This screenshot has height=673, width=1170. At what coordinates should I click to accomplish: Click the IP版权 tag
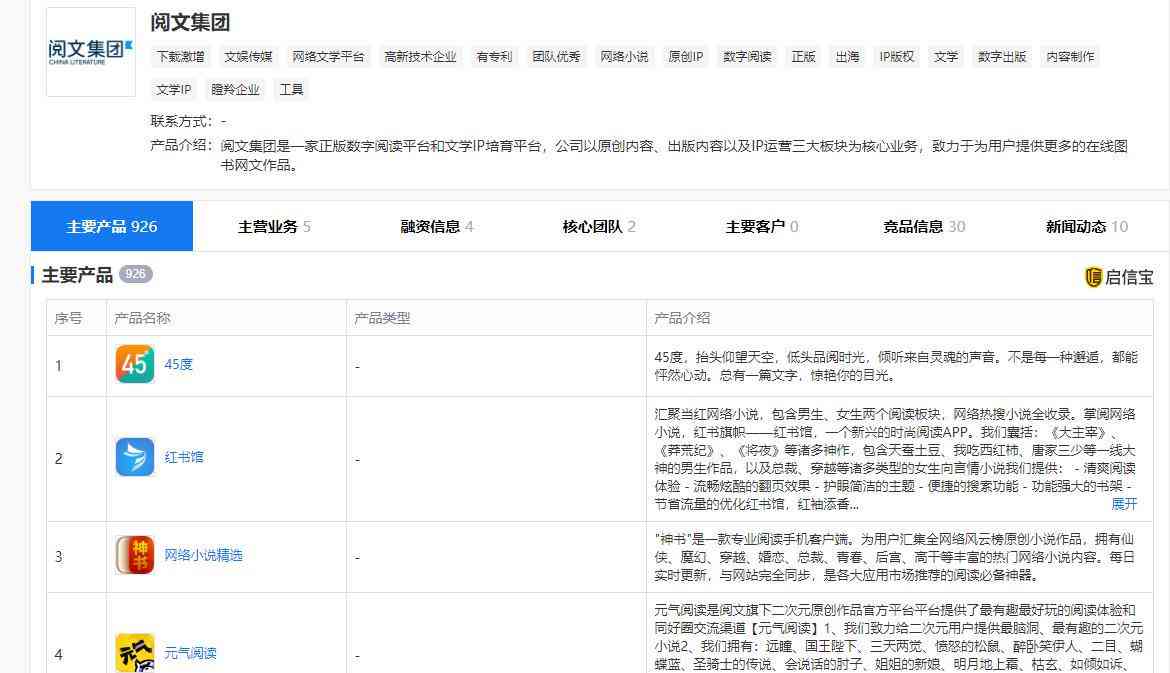[896, 57]
